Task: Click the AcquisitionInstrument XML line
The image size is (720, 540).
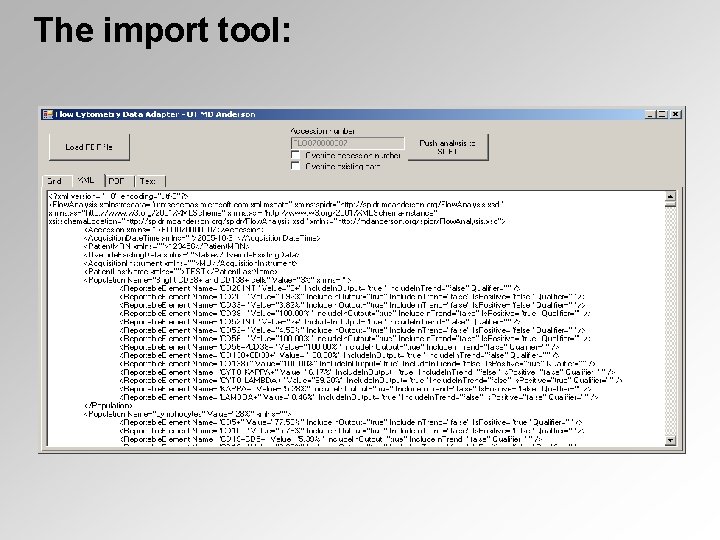Action: coord(191,263)
